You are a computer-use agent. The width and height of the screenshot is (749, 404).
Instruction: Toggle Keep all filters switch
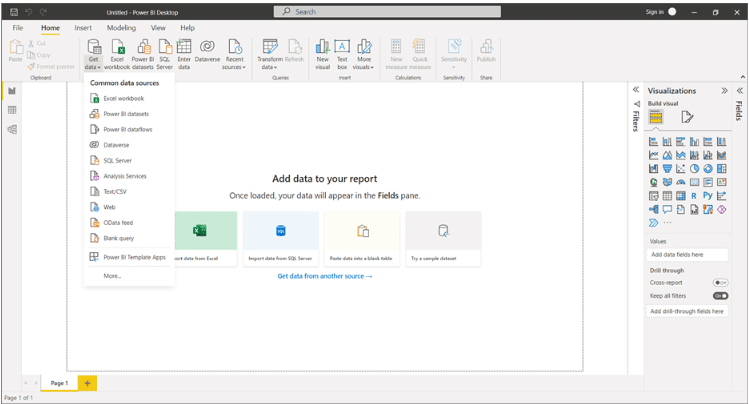720,296
